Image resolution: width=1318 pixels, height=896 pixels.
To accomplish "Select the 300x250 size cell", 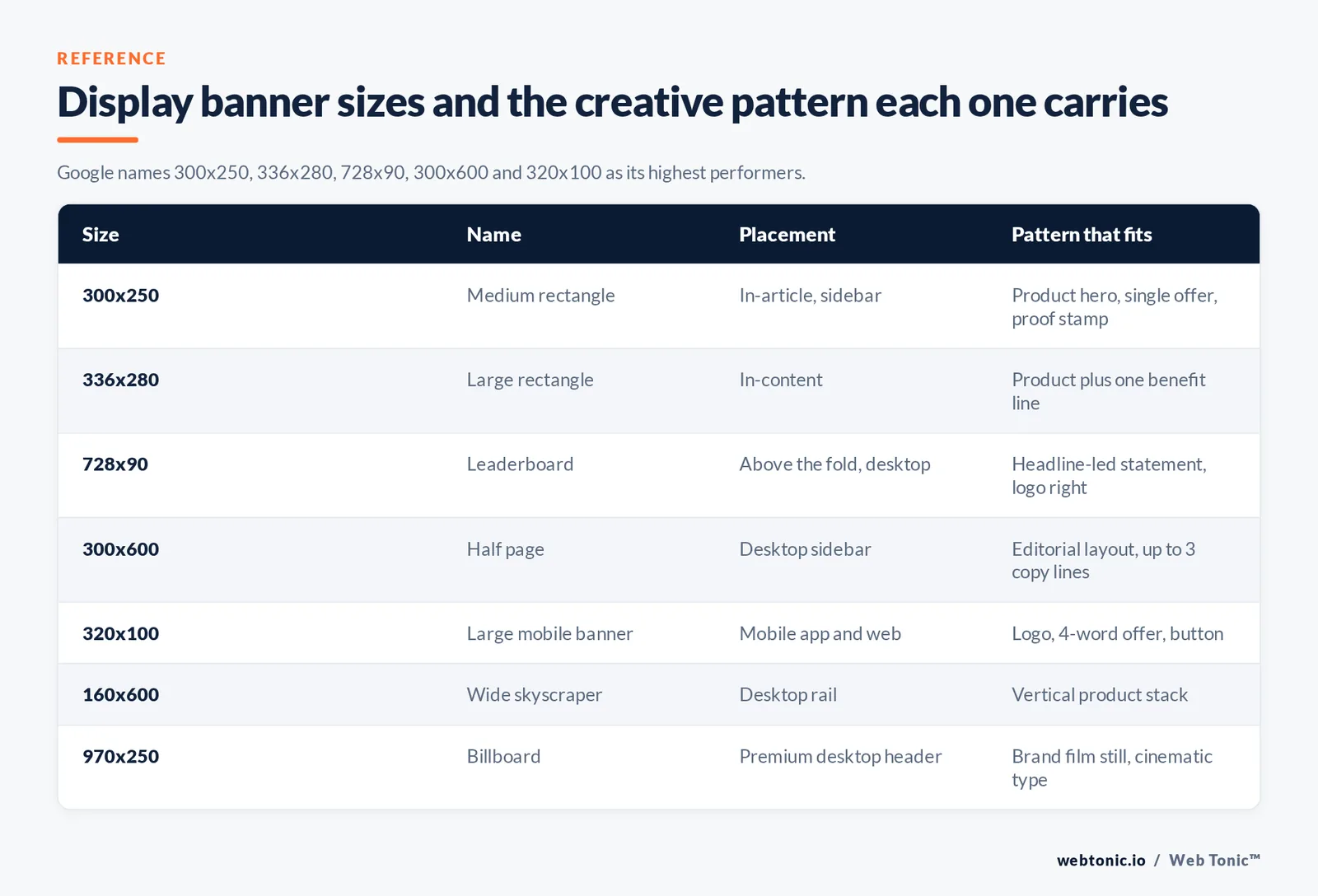I will [x=120, y=296].
